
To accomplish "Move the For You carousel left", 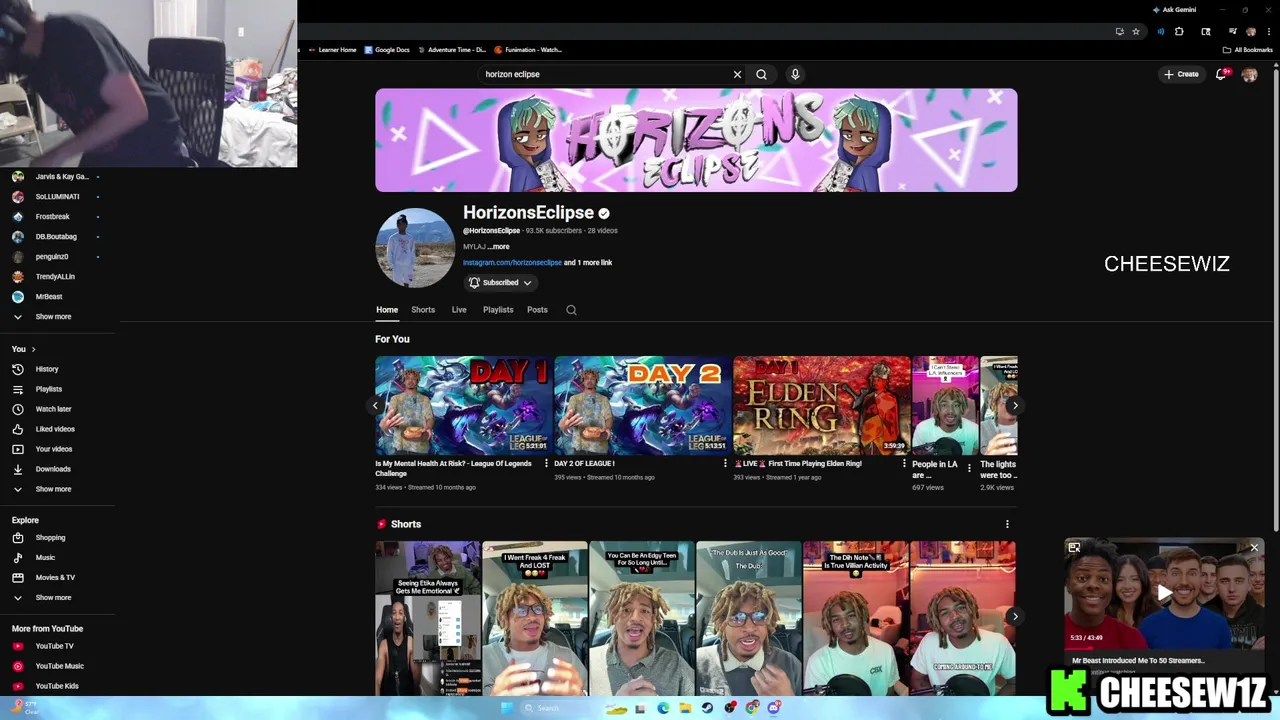I will coord(375,405).
